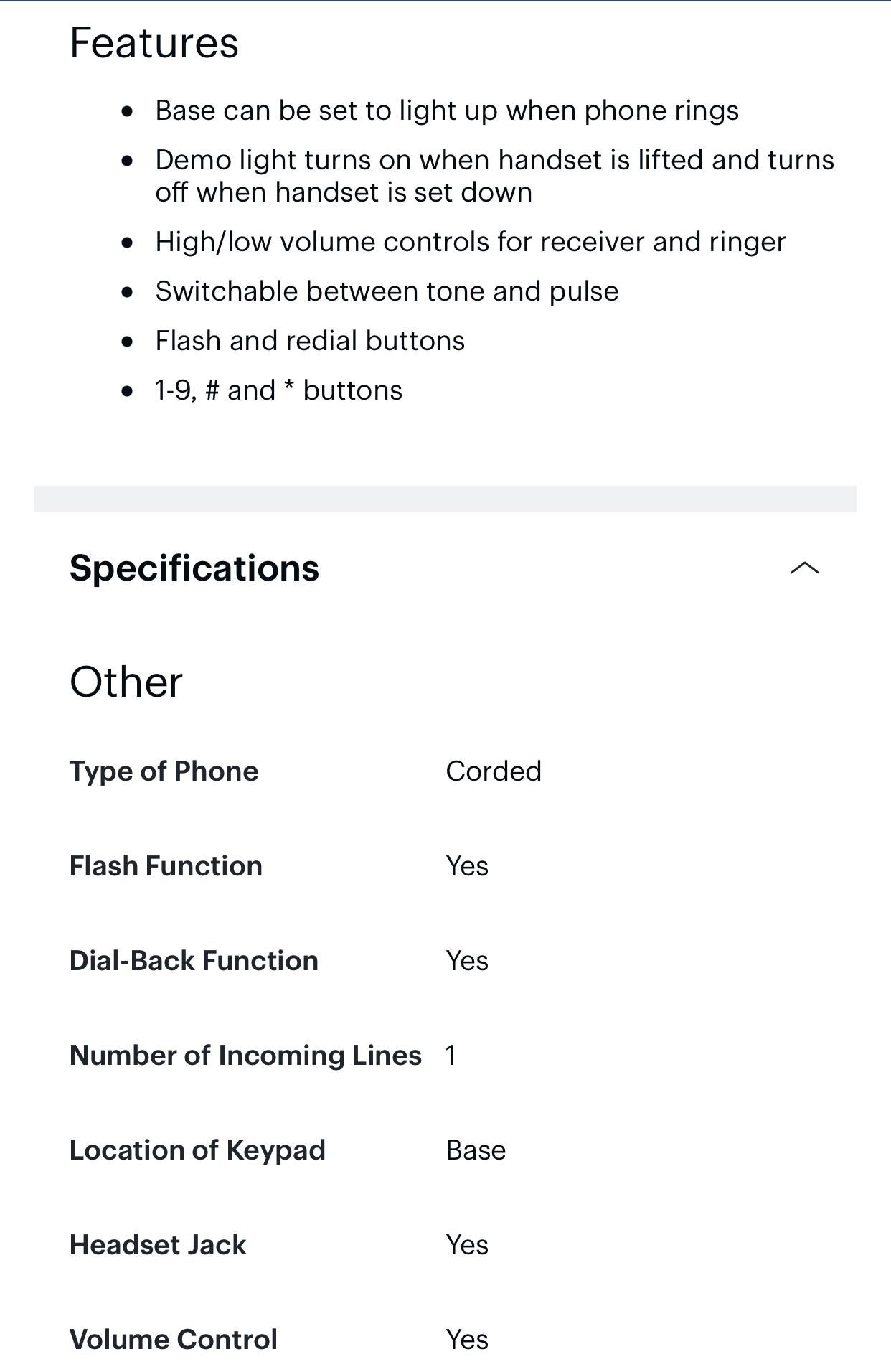Click the Dial-Back Function label
891x1372 pixels.
coord(194,961)
